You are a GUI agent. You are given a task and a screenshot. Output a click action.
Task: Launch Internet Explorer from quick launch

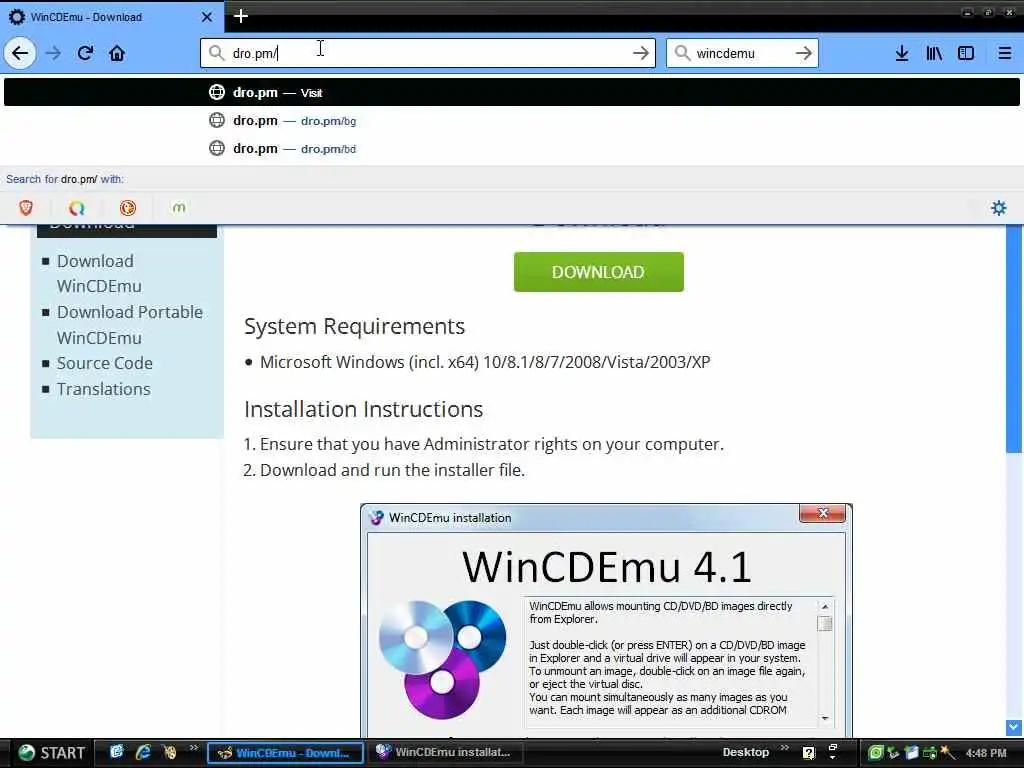pyautogui.click(x=143, y=752)
